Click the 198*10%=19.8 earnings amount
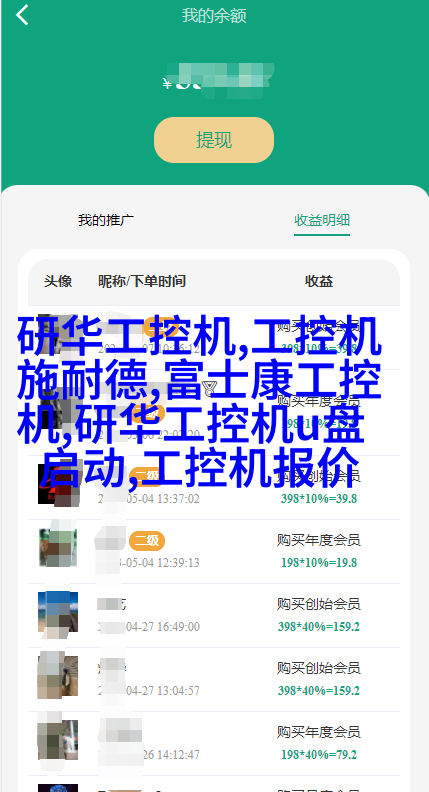 (x=319, y=563)
